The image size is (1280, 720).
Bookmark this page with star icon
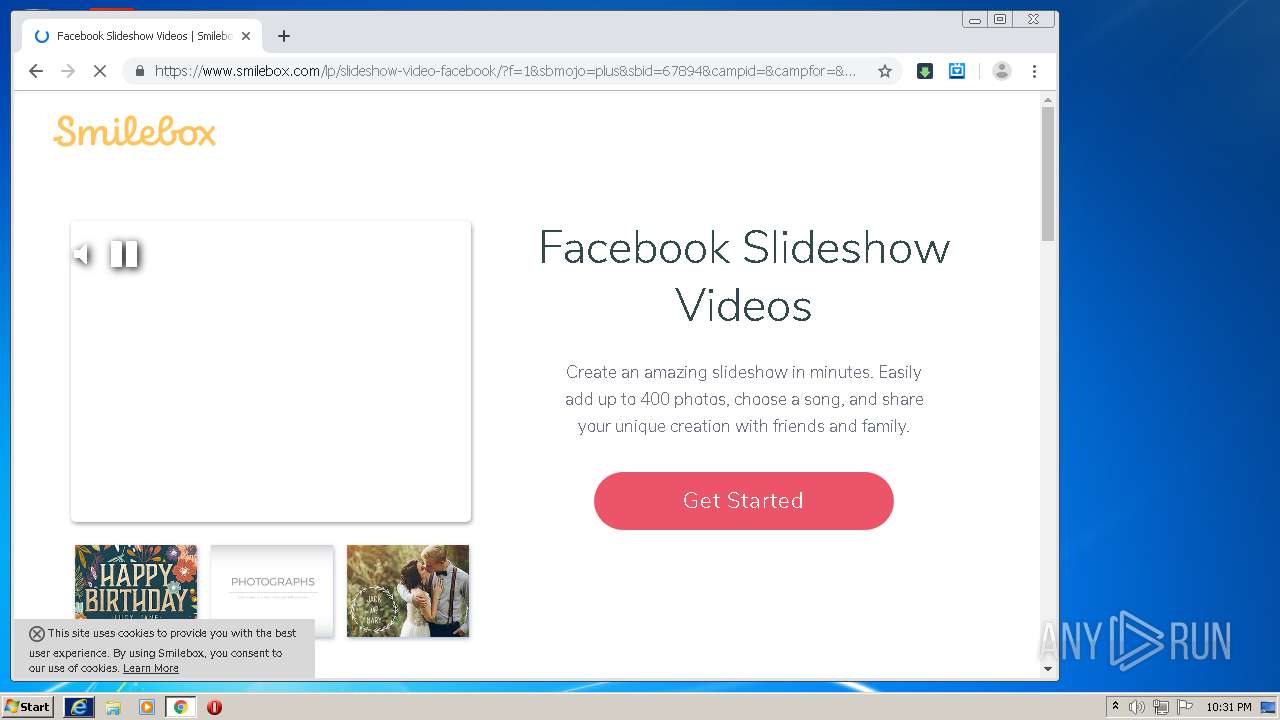tap(885, 71)
